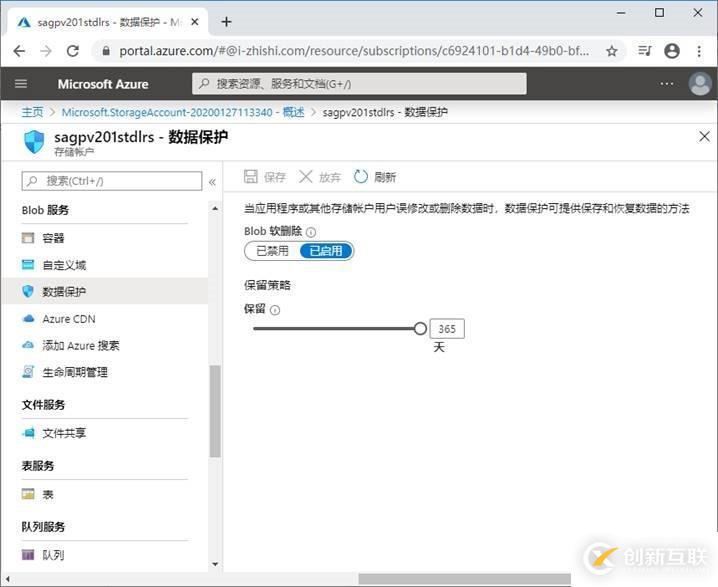The height and width of the screenshot is (587, 718).
Task: Bookmark this page with the star icon
Action: [612, 51]
